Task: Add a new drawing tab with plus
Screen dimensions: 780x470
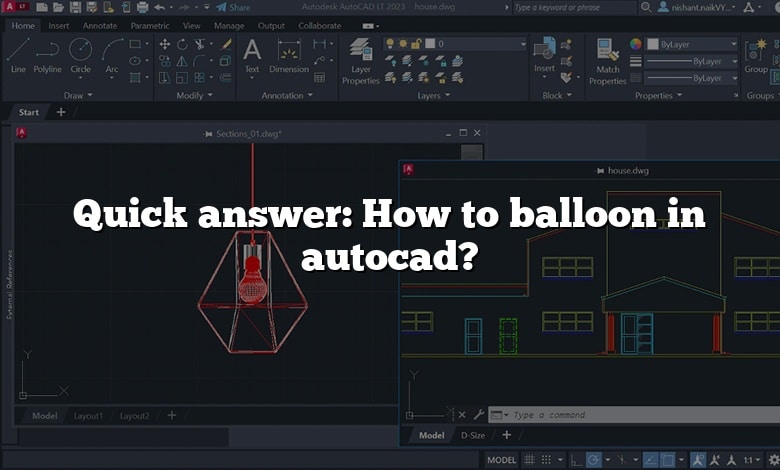Action: coord(61,112)
